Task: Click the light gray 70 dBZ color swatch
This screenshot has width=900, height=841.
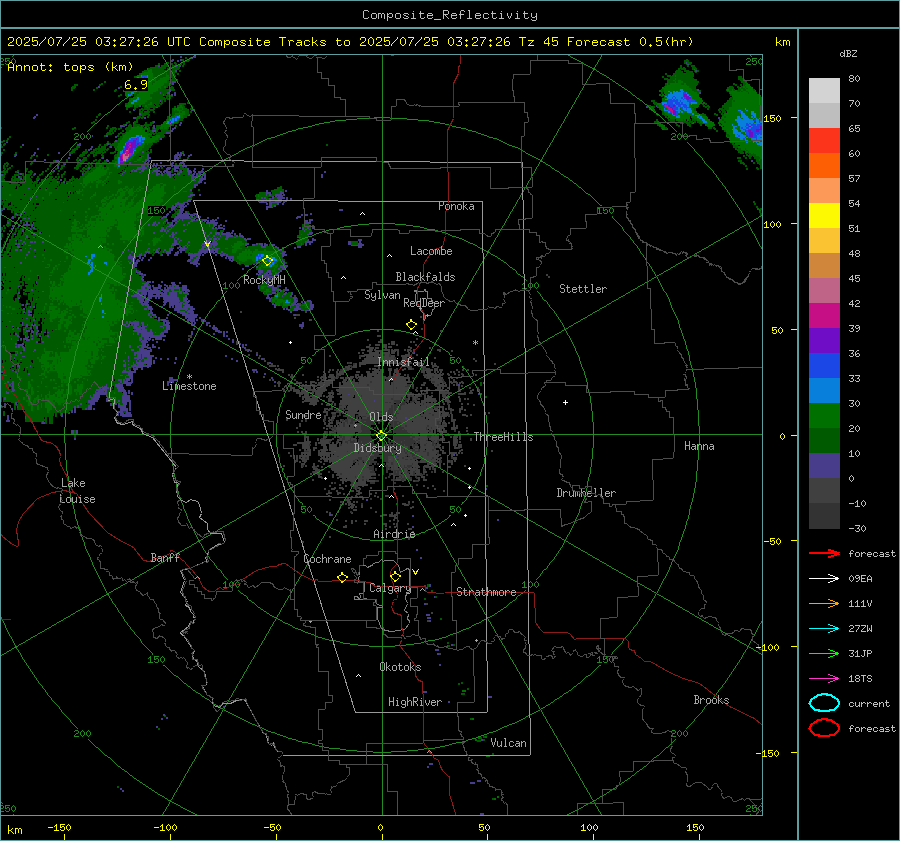Action: point(824,91)
